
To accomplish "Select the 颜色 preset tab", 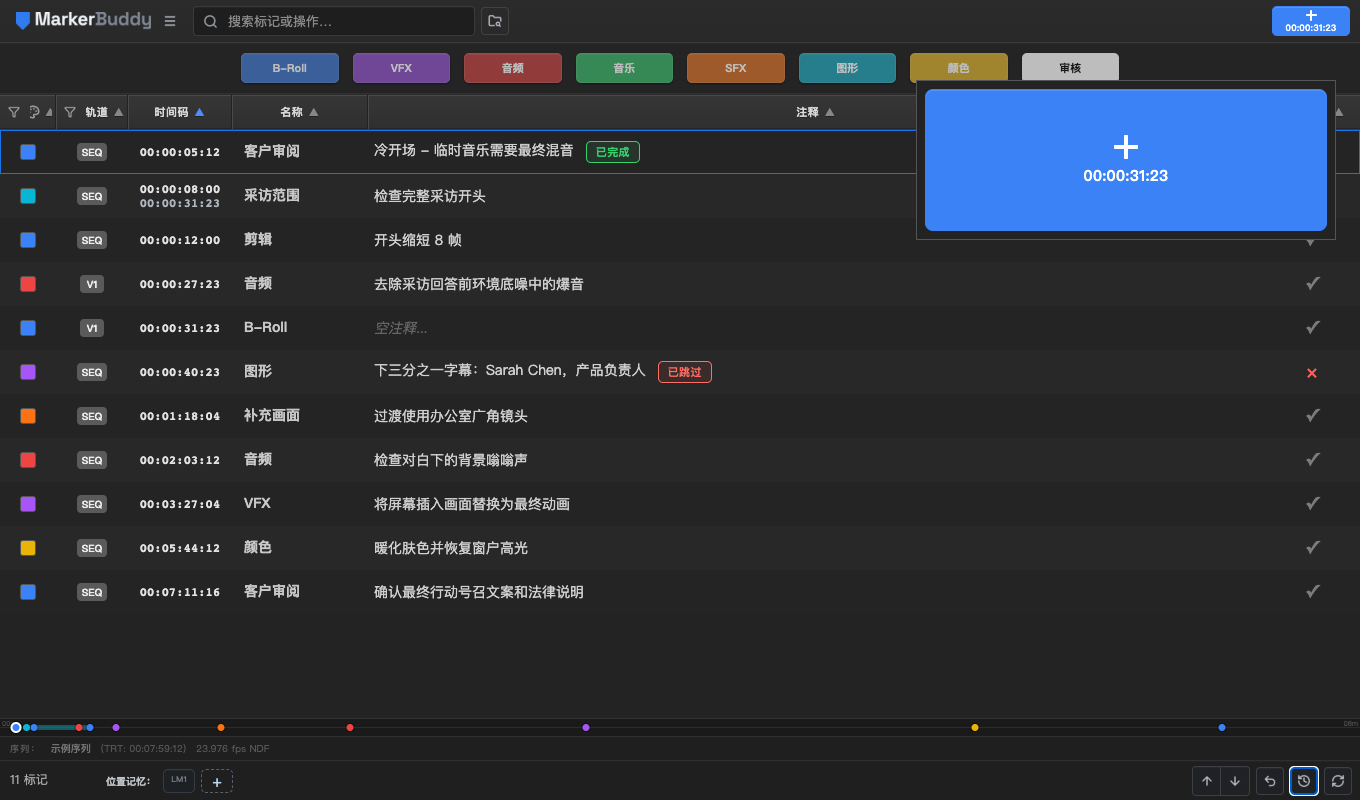I will pos(958,68).
